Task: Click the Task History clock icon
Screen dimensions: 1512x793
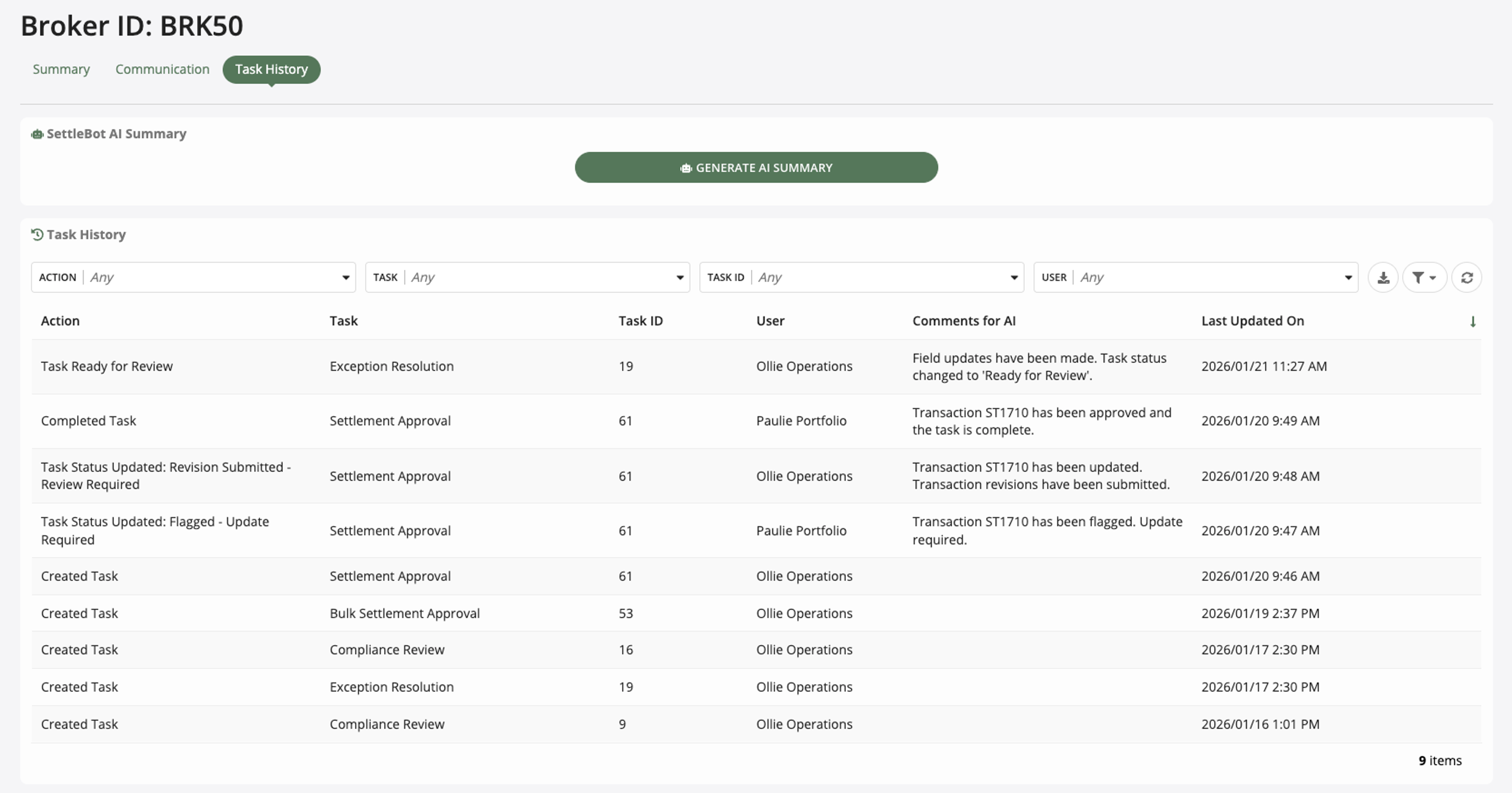Action: [37, 235]
